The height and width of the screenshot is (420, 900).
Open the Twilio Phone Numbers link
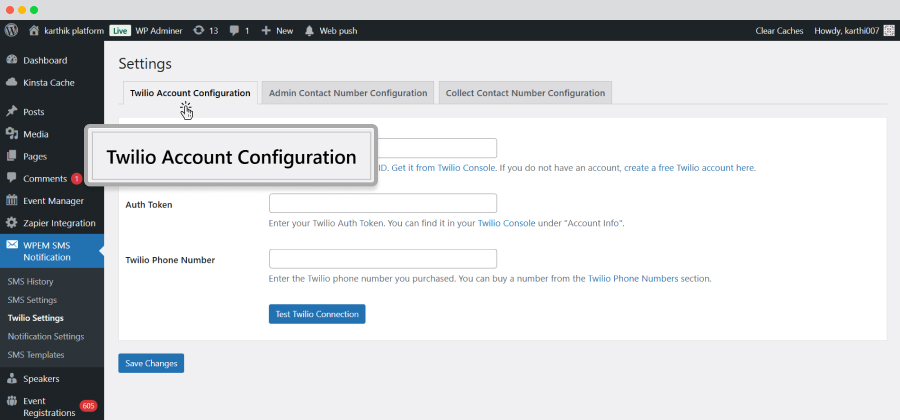(x=633, y=279)
